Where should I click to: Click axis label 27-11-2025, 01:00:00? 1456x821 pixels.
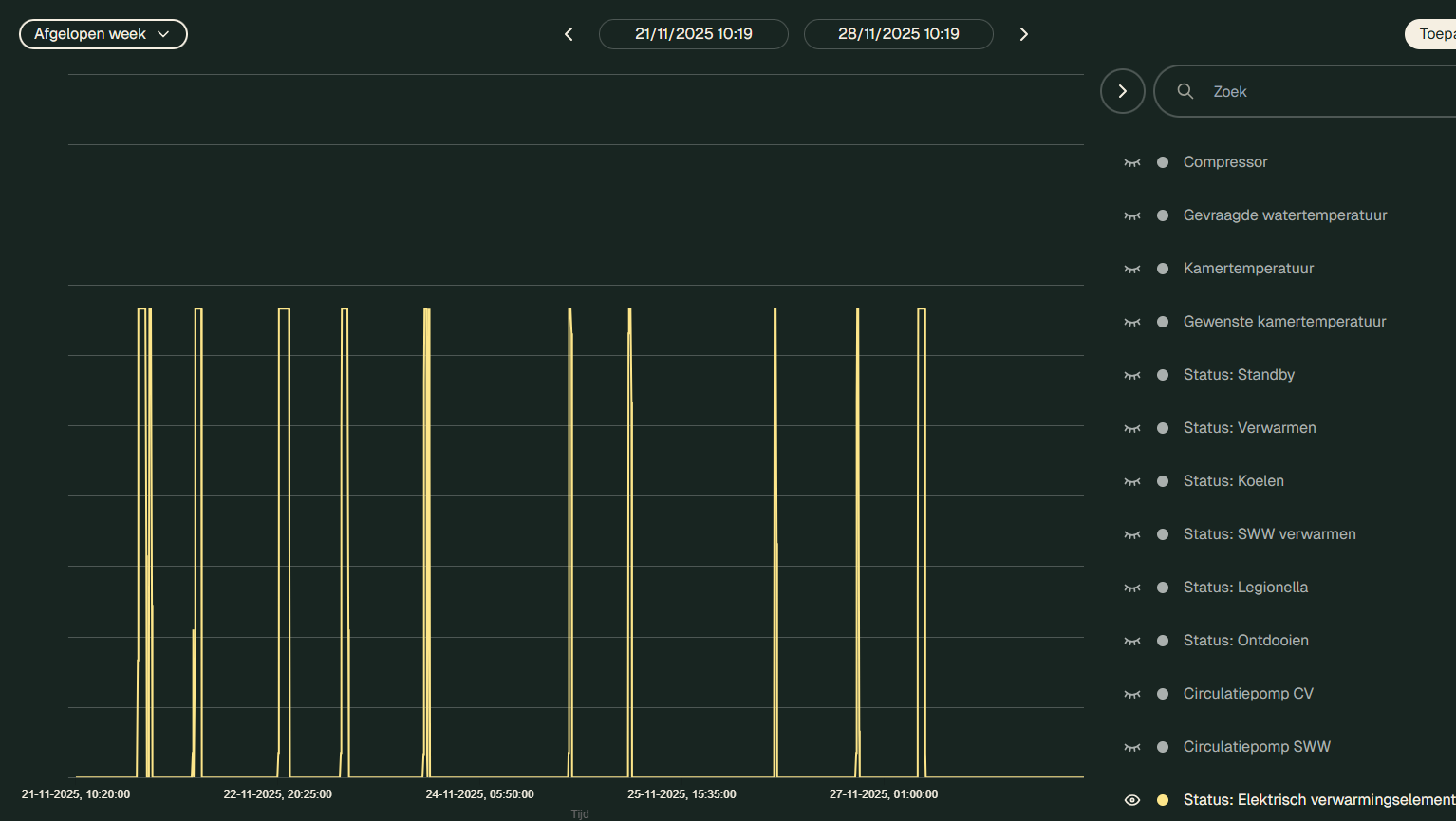pyautogui.click(x=884, y=794)
